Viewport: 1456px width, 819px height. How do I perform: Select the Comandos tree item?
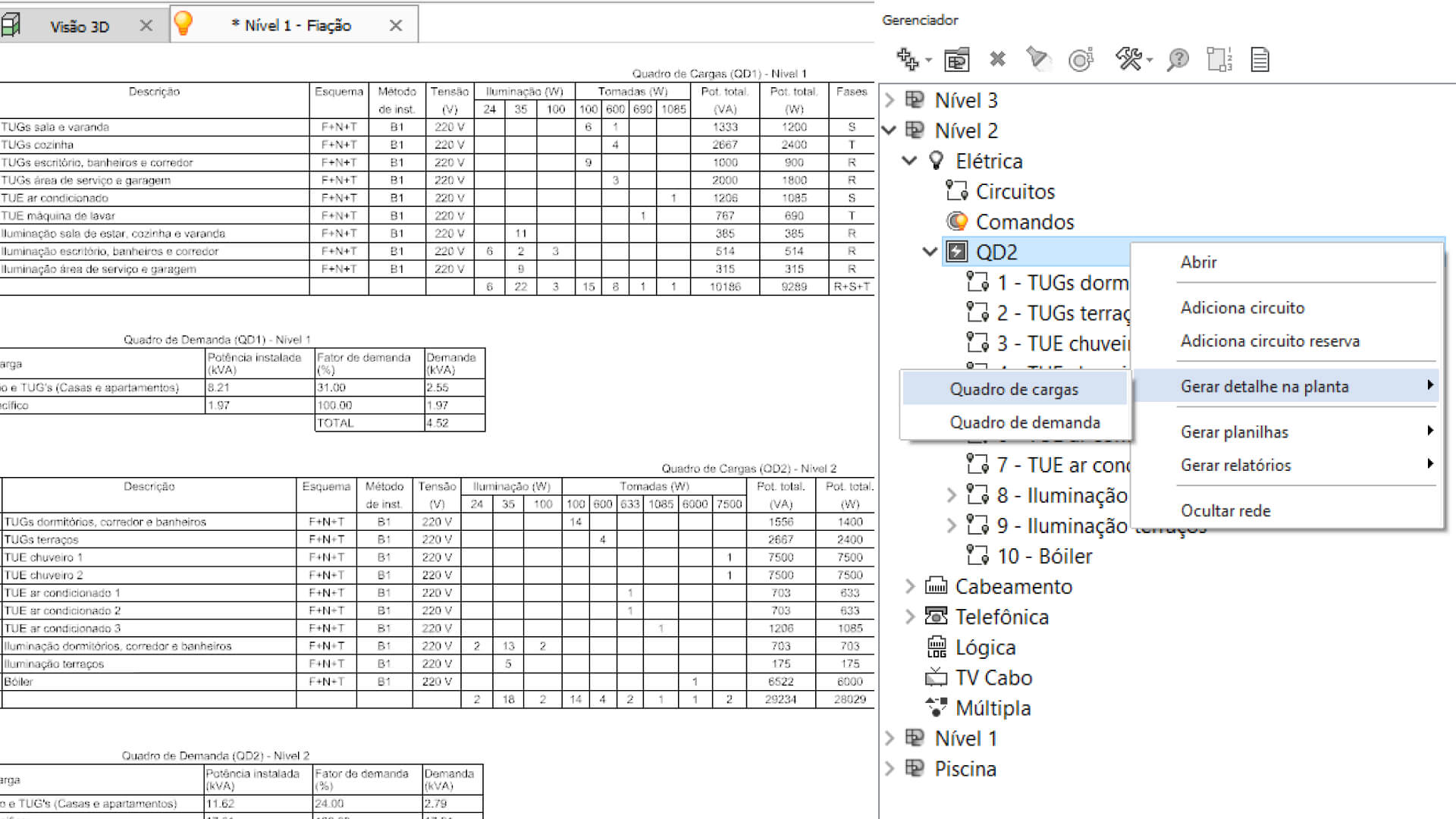1025,222
